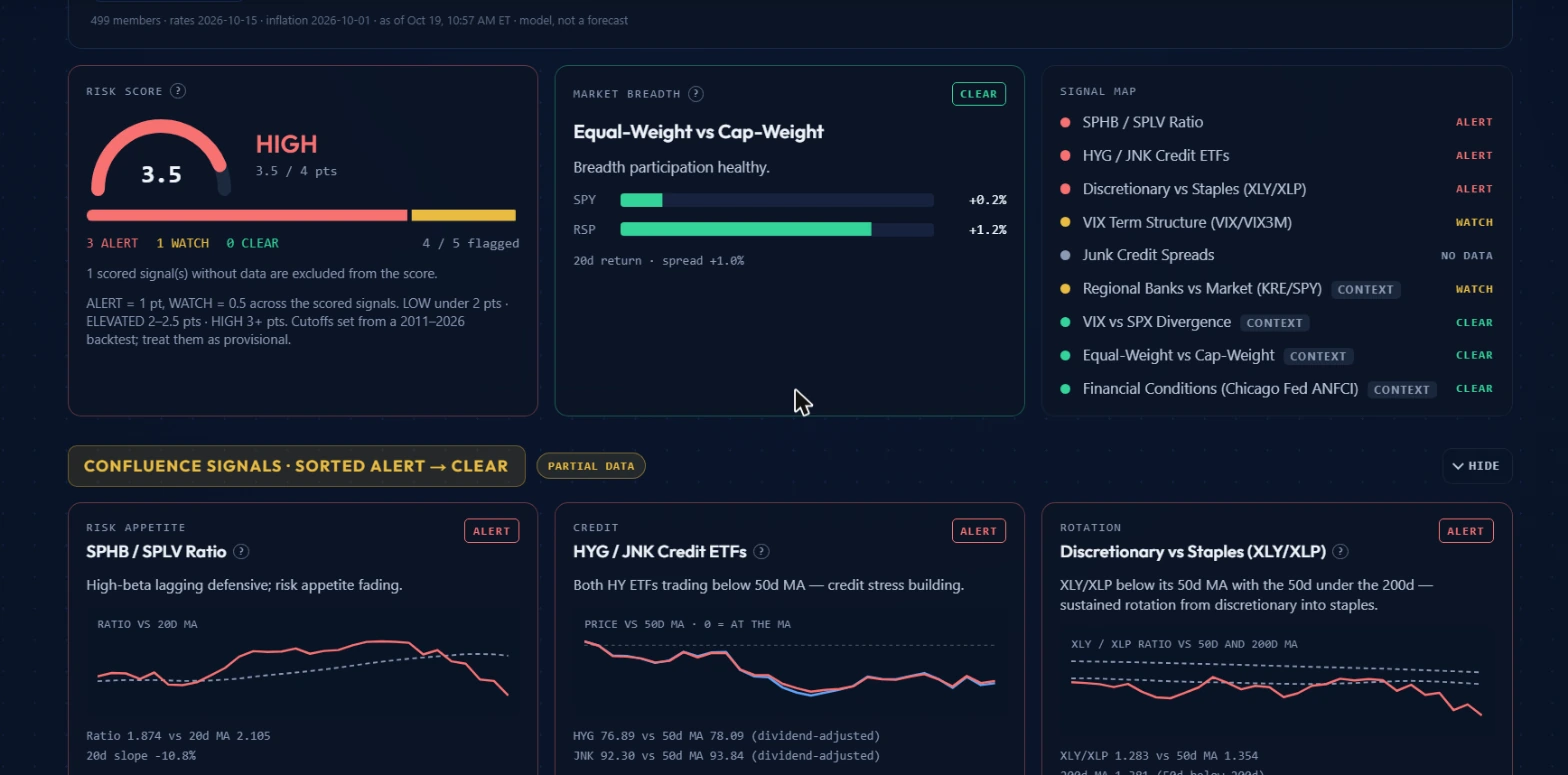This screenshot has height=775, width=1568.
Task: Click the '3 ALERT' count
Action: tap(113, 243)
